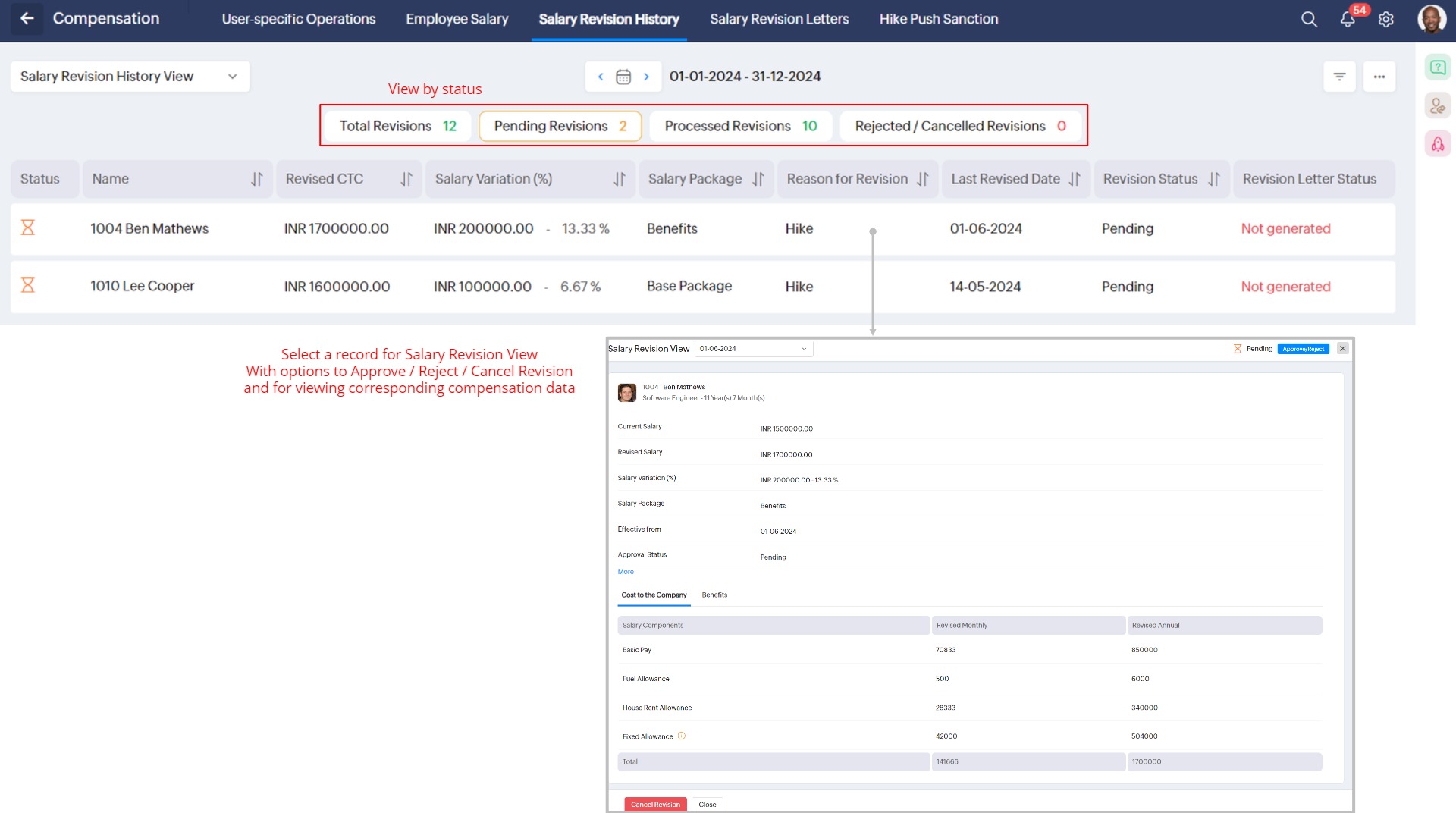Open the 01-06-2024 revision date dropdown
Viewport: 1456px width, 813px height.
[754, 349]
